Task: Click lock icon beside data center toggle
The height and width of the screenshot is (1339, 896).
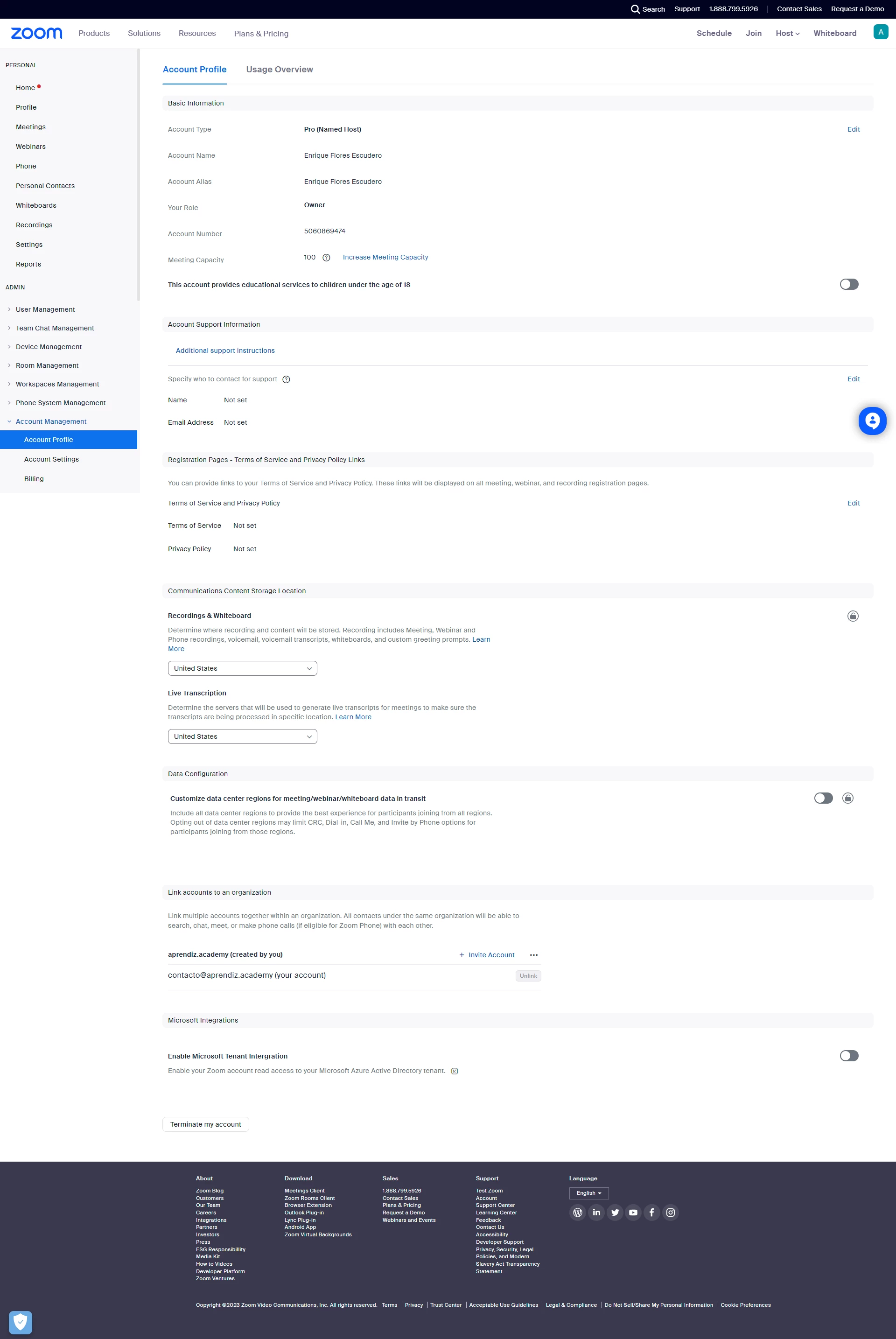Action: pyautogui.click(x=847, y=799)
